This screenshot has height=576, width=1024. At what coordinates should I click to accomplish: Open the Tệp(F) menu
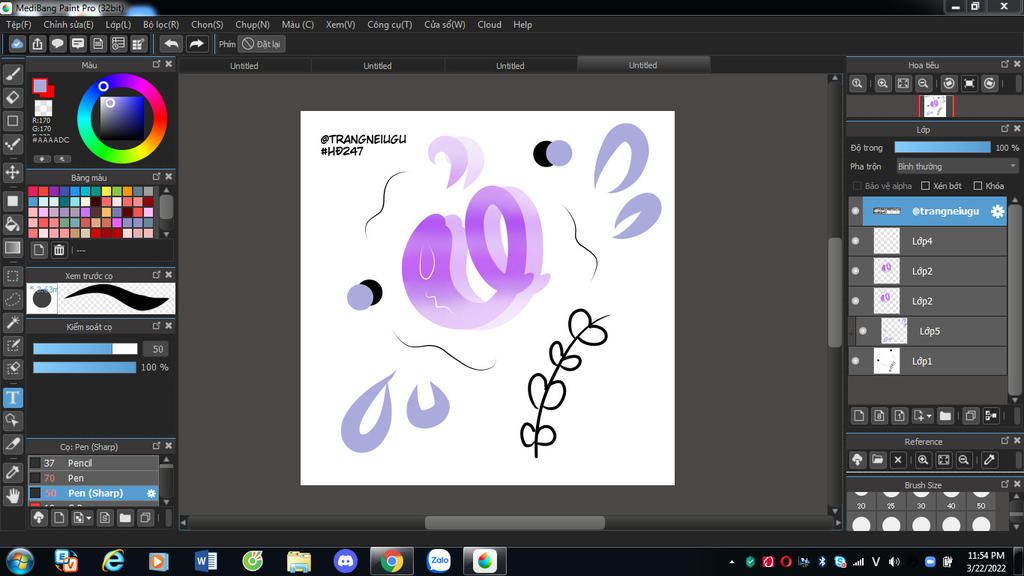click(x=19, y=24)
